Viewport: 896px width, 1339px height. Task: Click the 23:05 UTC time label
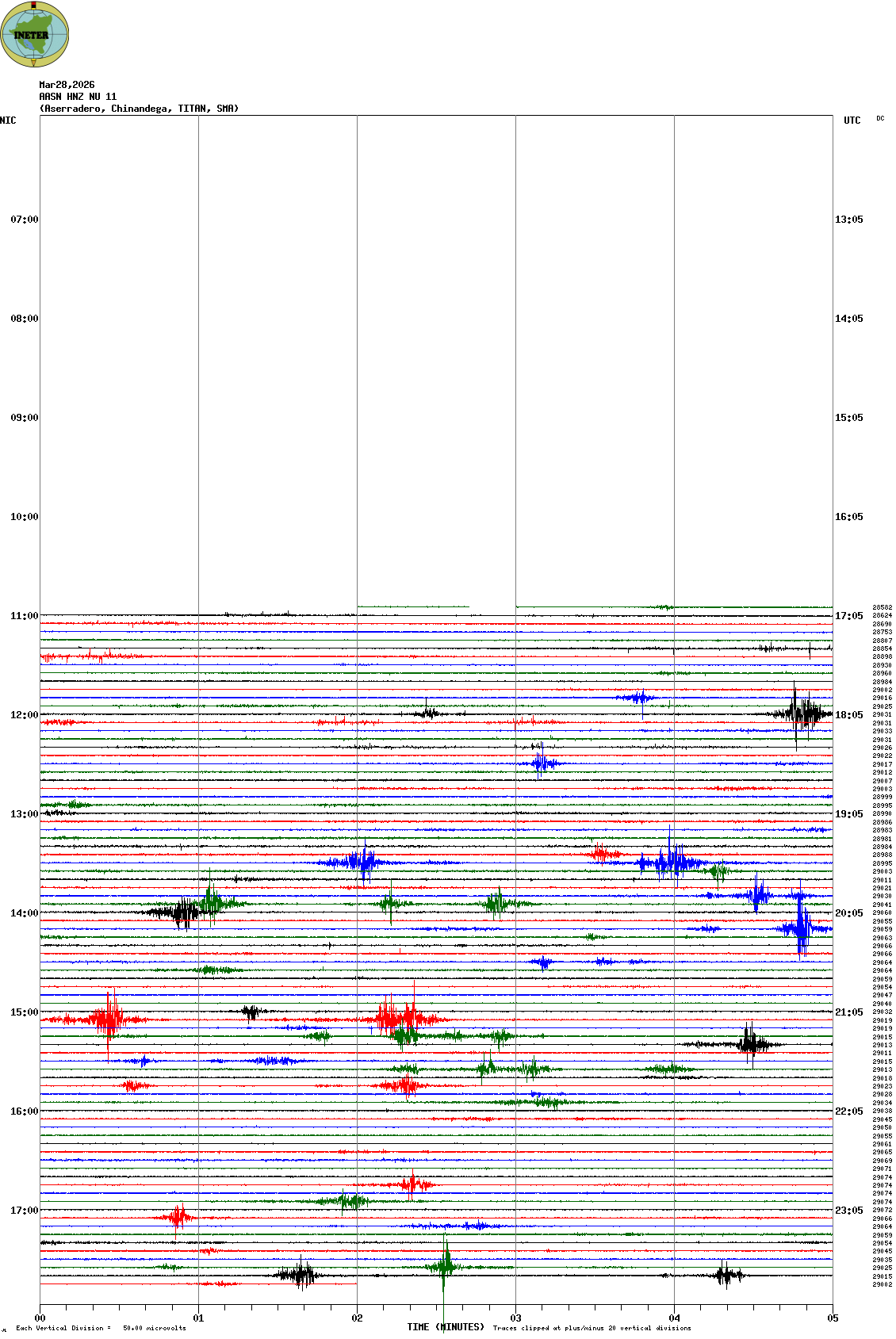(x=848, y=1211)
